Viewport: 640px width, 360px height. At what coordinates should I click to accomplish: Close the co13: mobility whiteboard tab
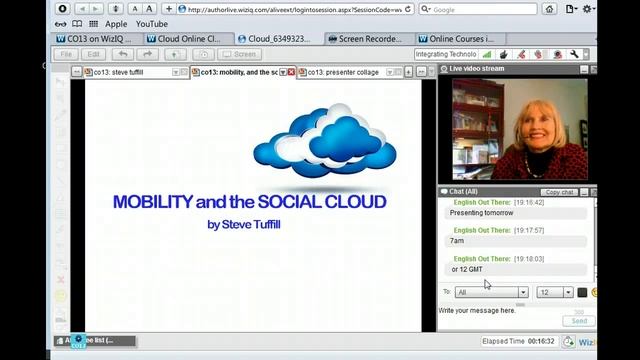pos(291,72)
